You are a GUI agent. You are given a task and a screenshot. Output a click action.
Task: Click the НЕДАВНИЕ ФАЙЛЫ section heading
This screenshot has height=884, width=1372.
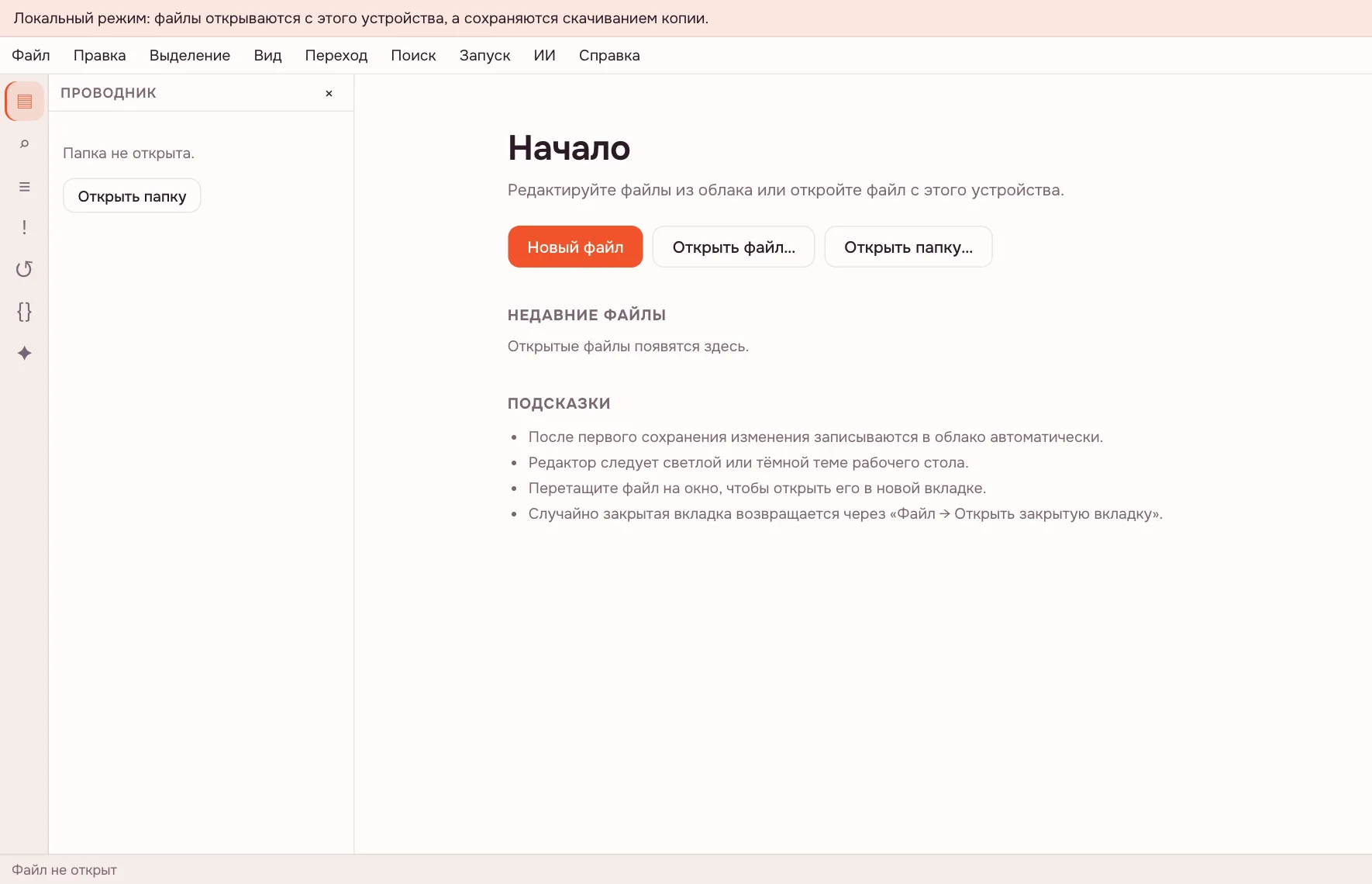pyautogui.click(x=587, y=315)
